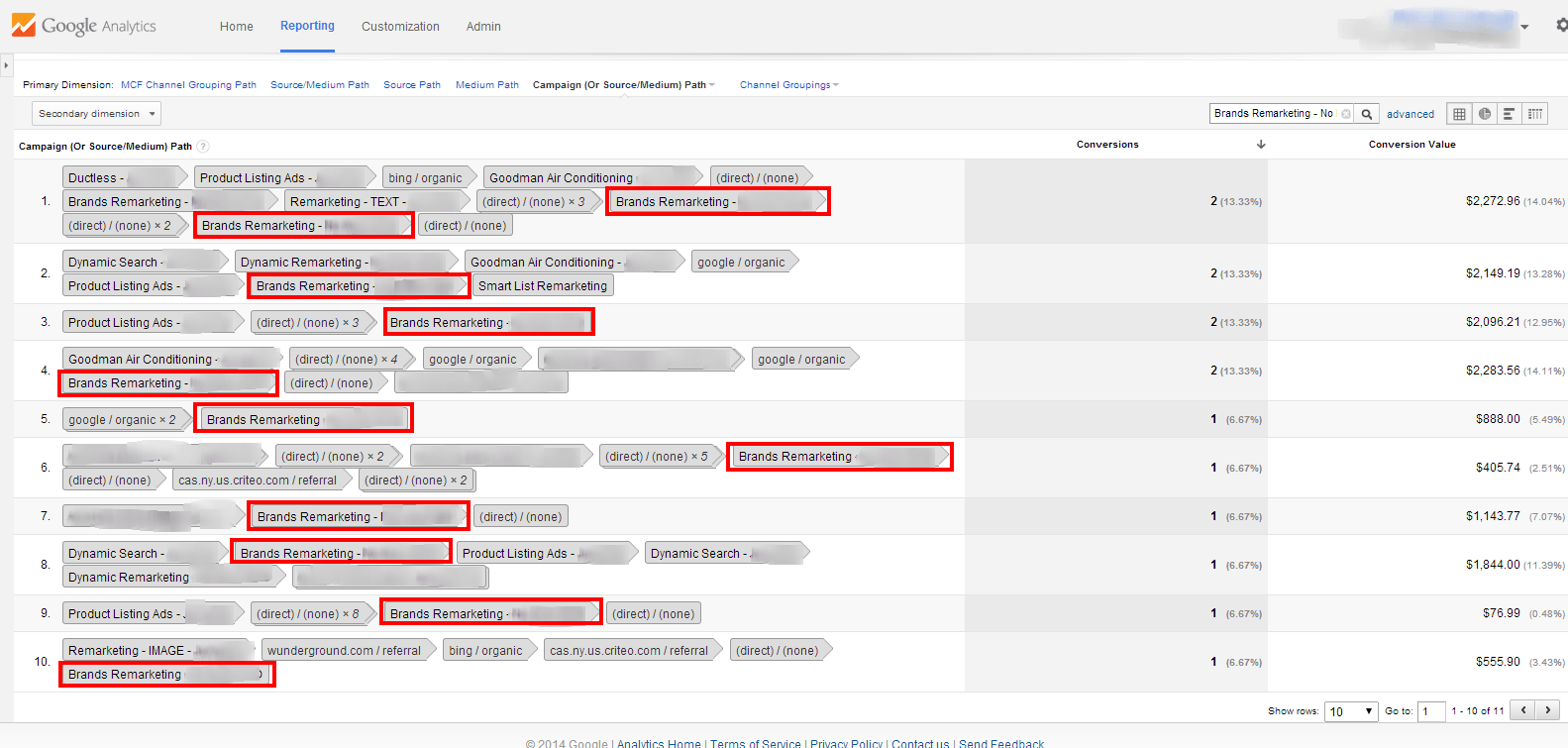This screenshot has width=1568, height=748.
Task: Open the Contact us link
Action: pyautogui.click(x=920, y=744)
